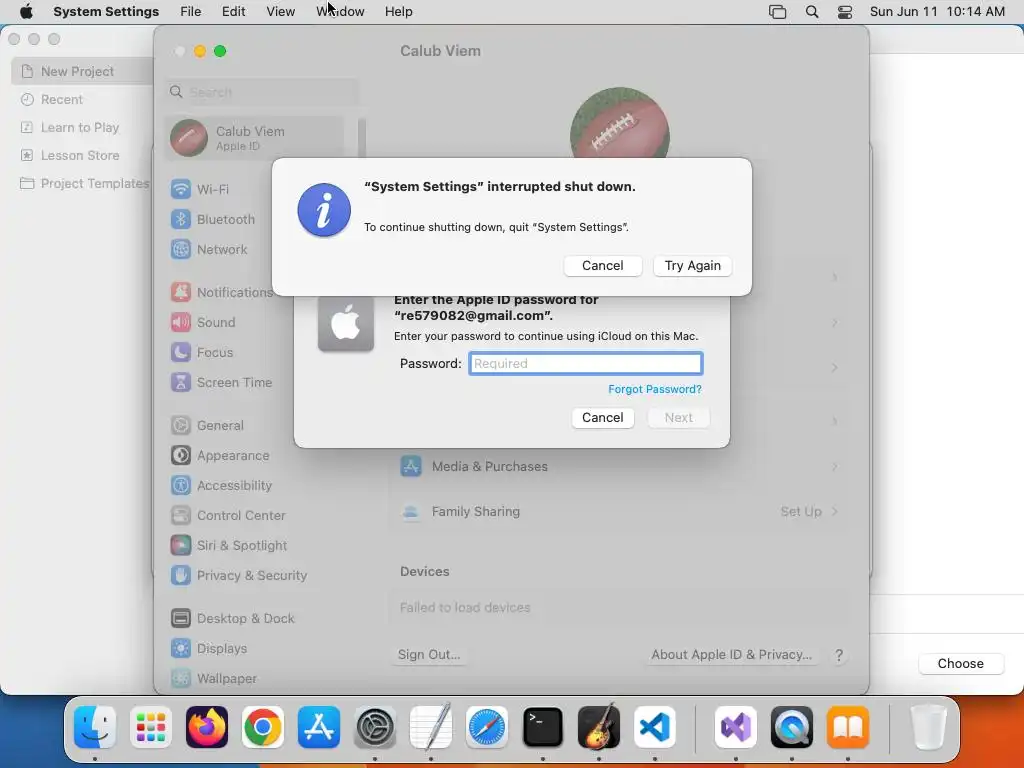Viewport: 1024px width, 768px height.
Task: Click Privacy & Security hand icon
Action: coord(181,575)
